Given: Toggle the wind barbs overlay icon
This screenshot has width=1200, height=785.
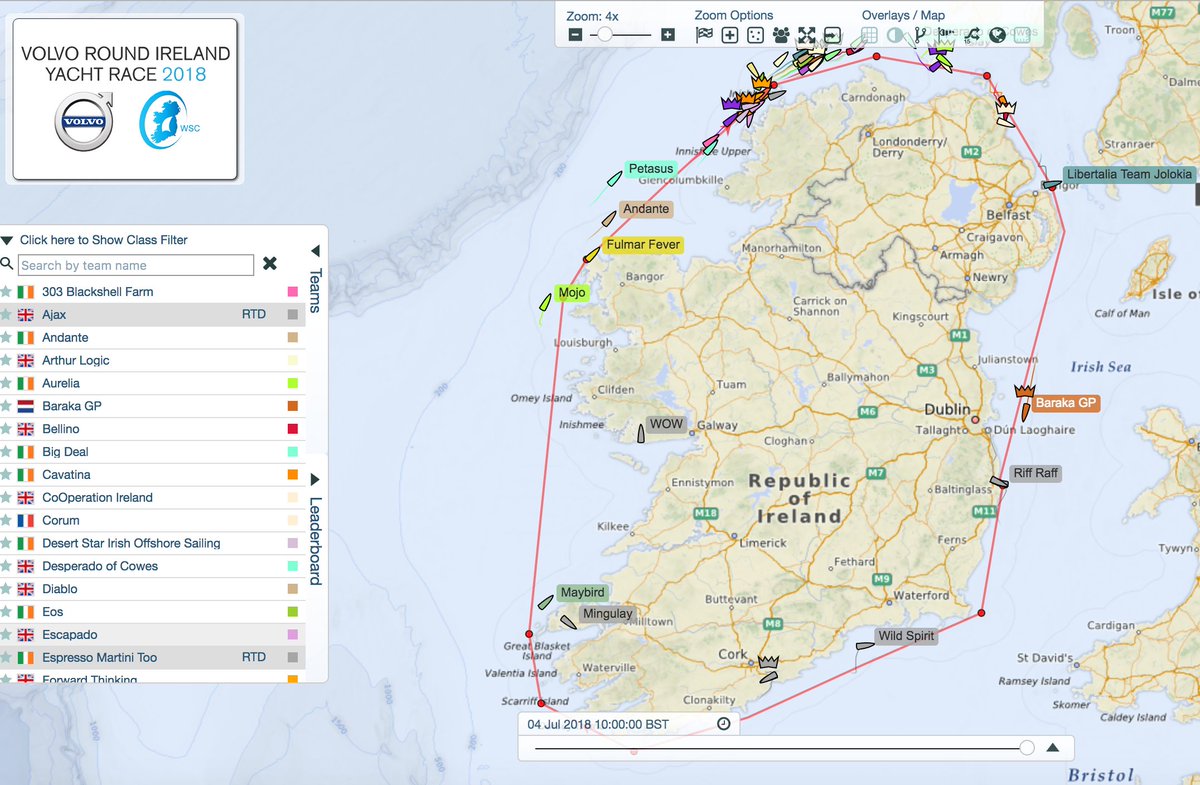Looking at the screenshot, I should click(x=946, y=35).
